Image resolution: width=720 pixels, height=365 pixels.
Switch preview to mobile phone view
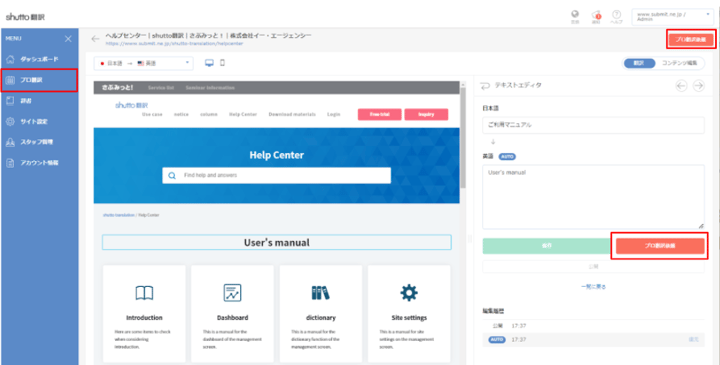point(223,63)
